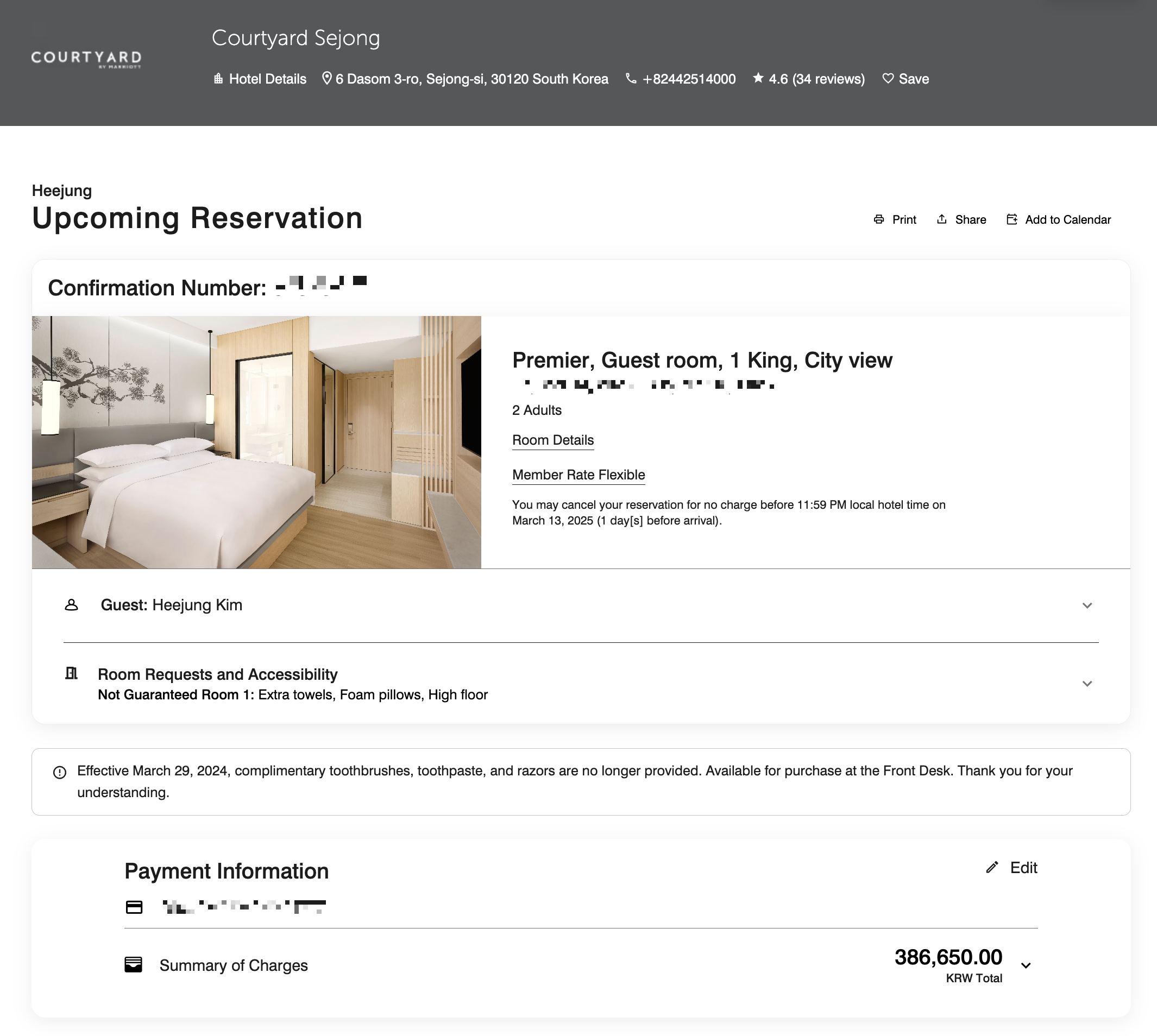Expand Room Requests and Accessibility chevron

coord(1087,684)
